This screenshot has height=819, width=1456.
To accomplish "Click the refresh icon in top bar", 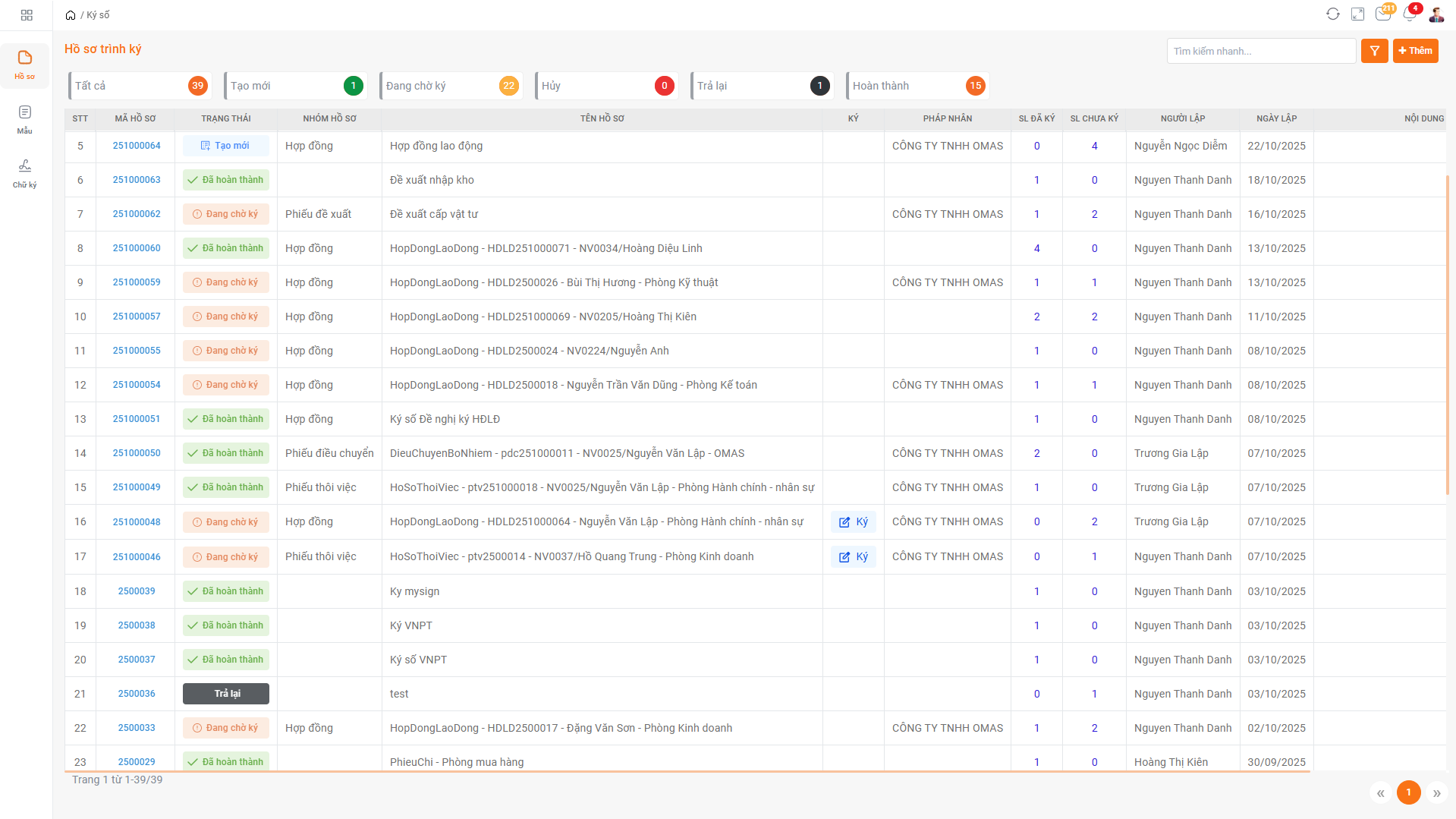I will (1333, 14).
